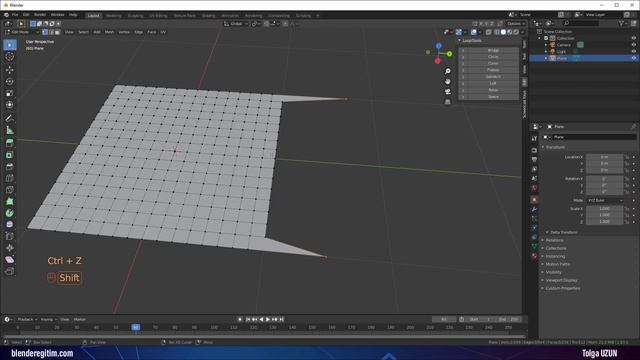Select the Annotate pencil tool
The height and width of the screenshot is (360, 640).
click(9, 118)
